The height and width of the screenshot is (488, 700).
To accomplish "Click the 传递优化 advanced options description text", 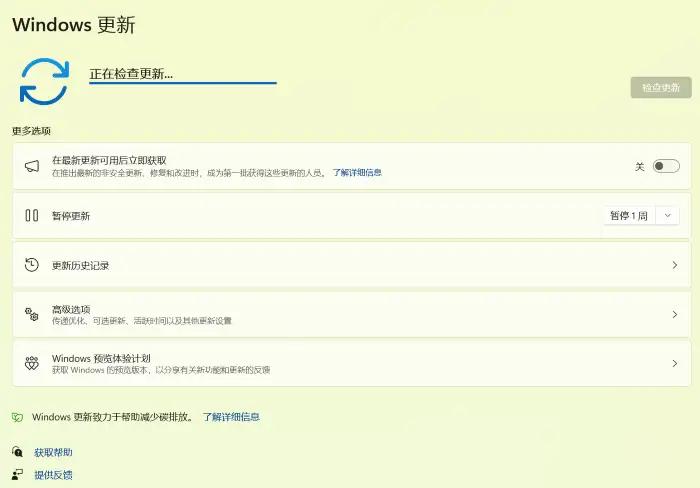I will click(x=142, y=321).
